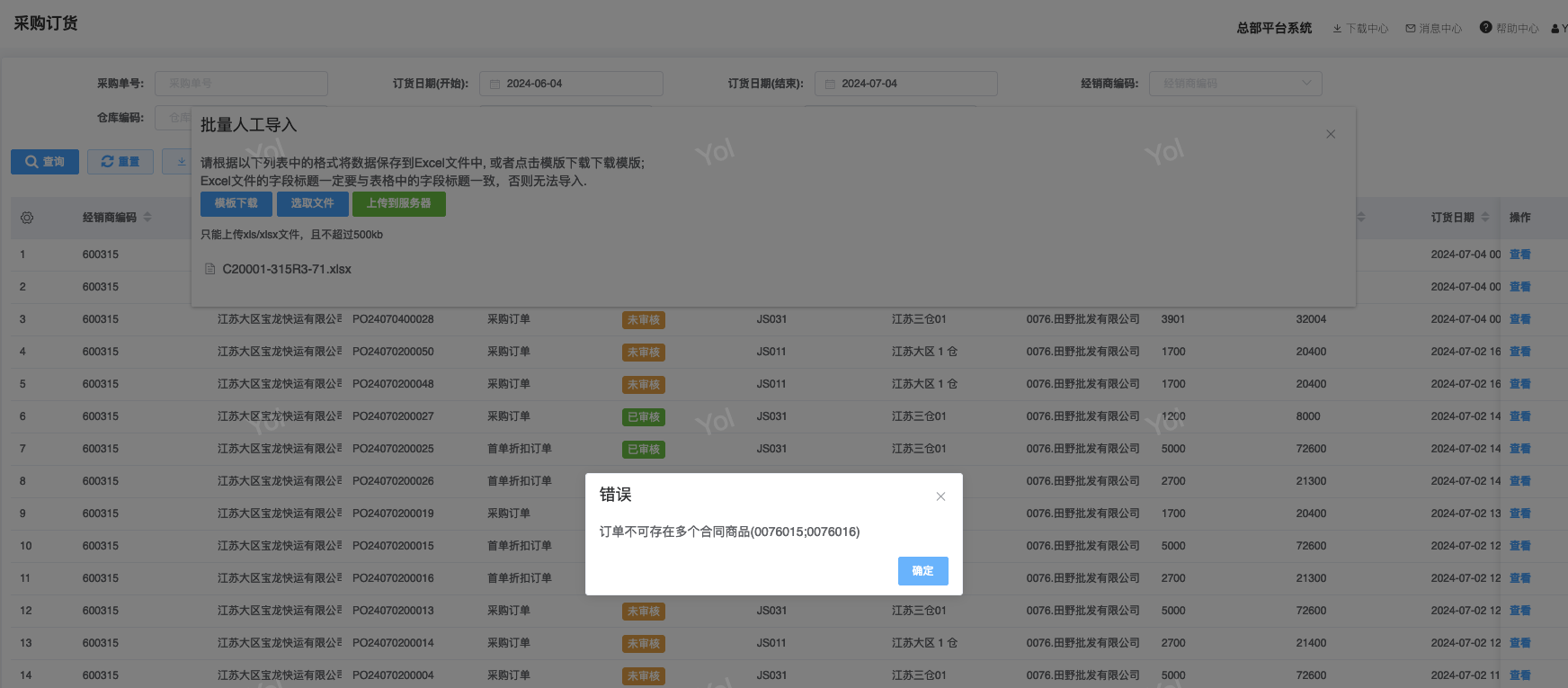Click 查看 link for row 14
1568x688 pixels.
tap(1519, 675)
